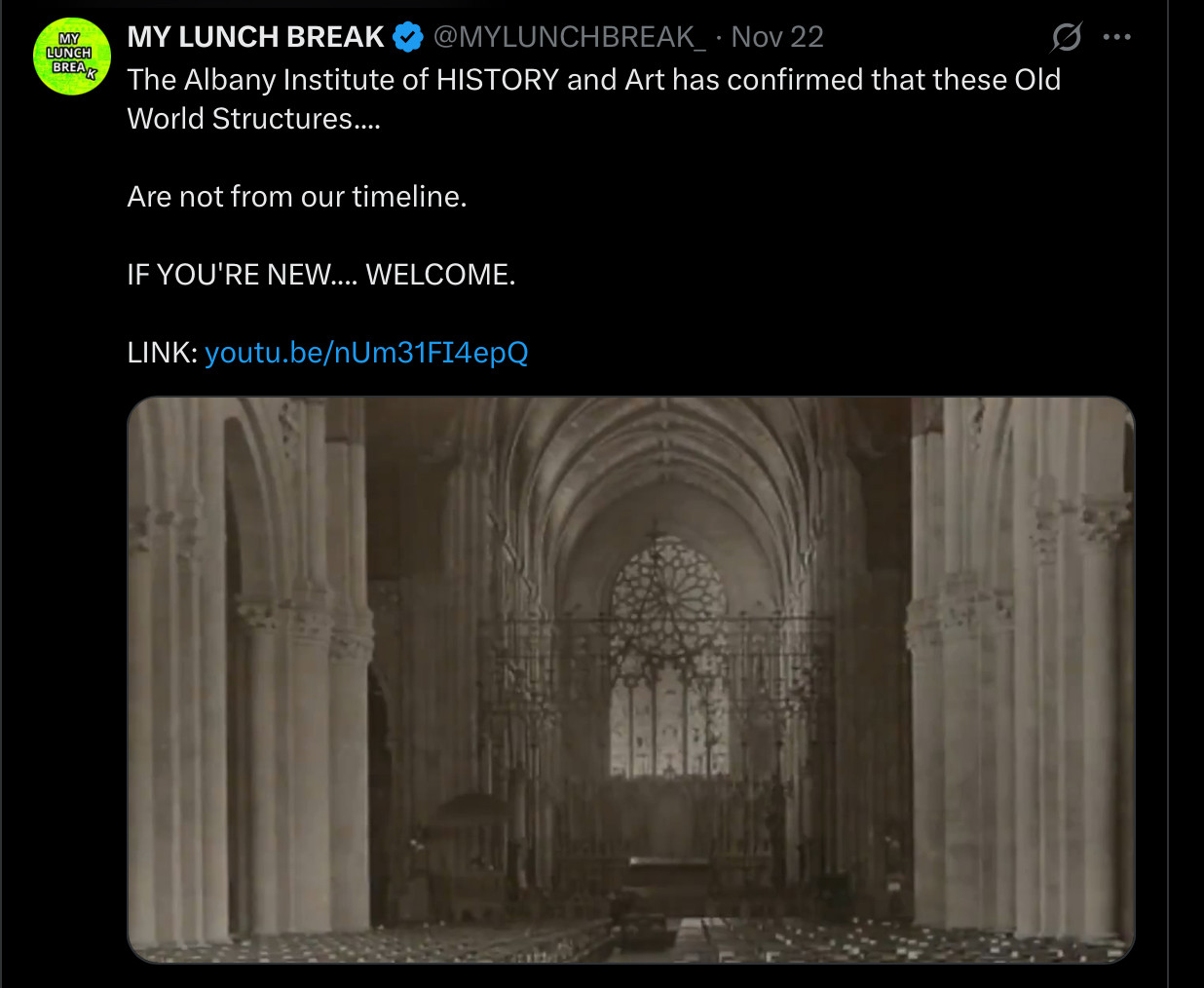Click the Grok slashed-circle icon
The image size is (1204, 988).
(1067, 37)
